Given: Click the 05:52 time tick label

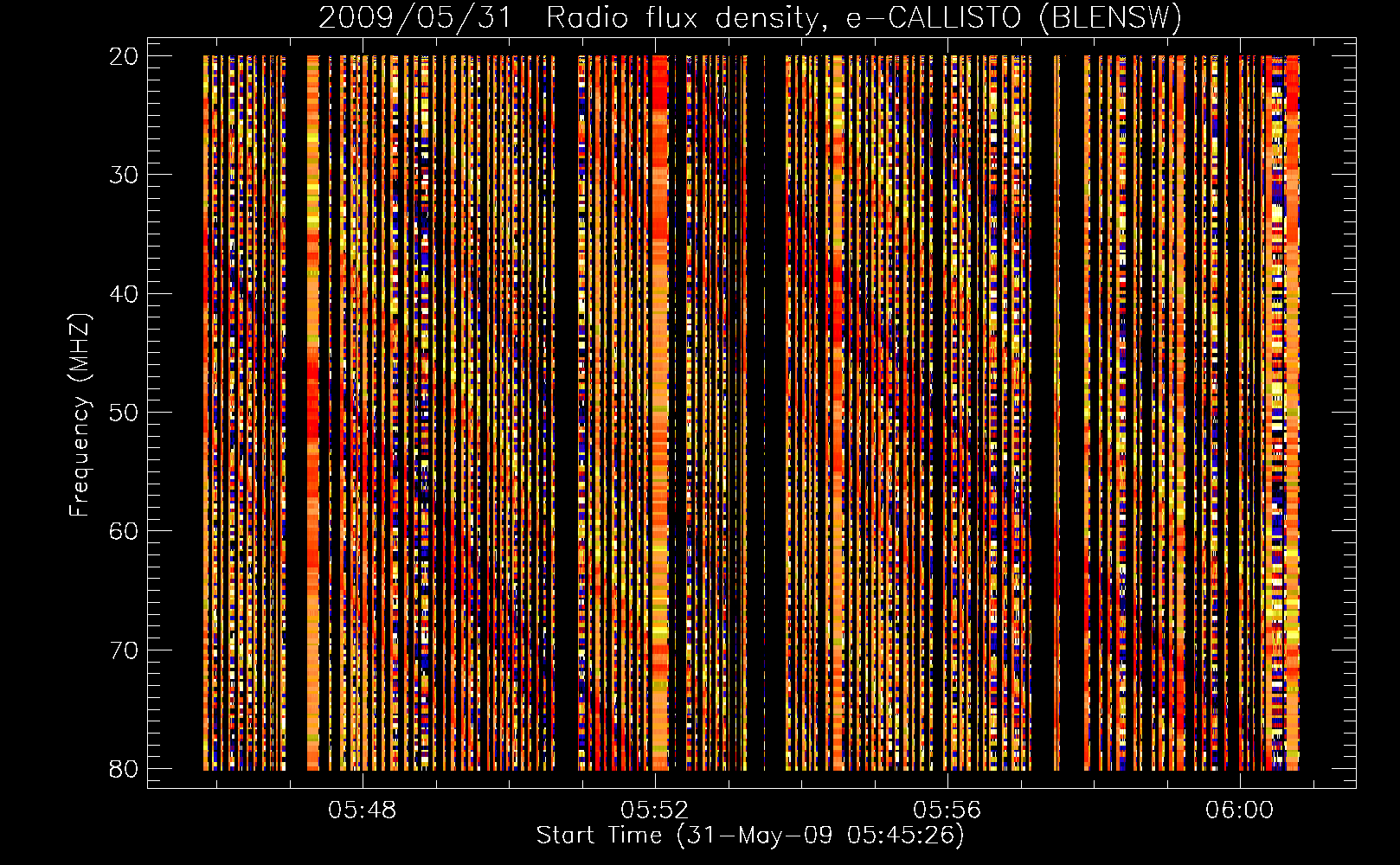Looking at the screenshot, I should [655, 811].
